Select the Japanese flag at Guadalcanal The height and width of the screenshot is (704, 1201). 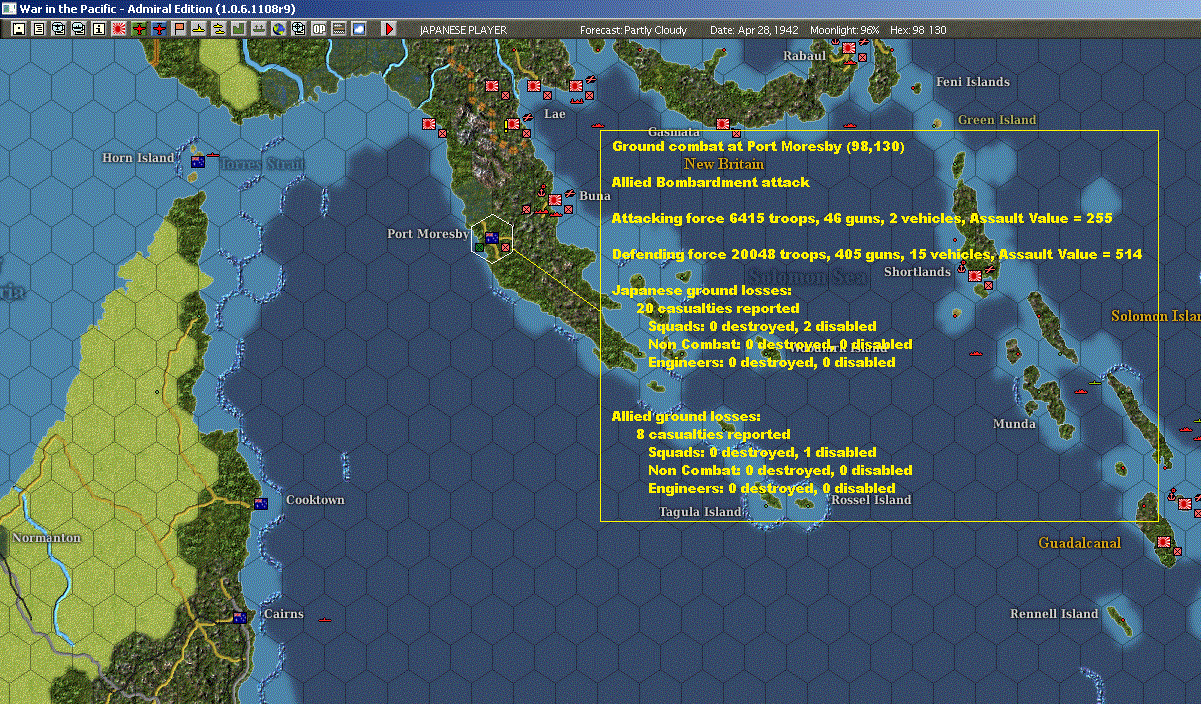[1163, 542]
